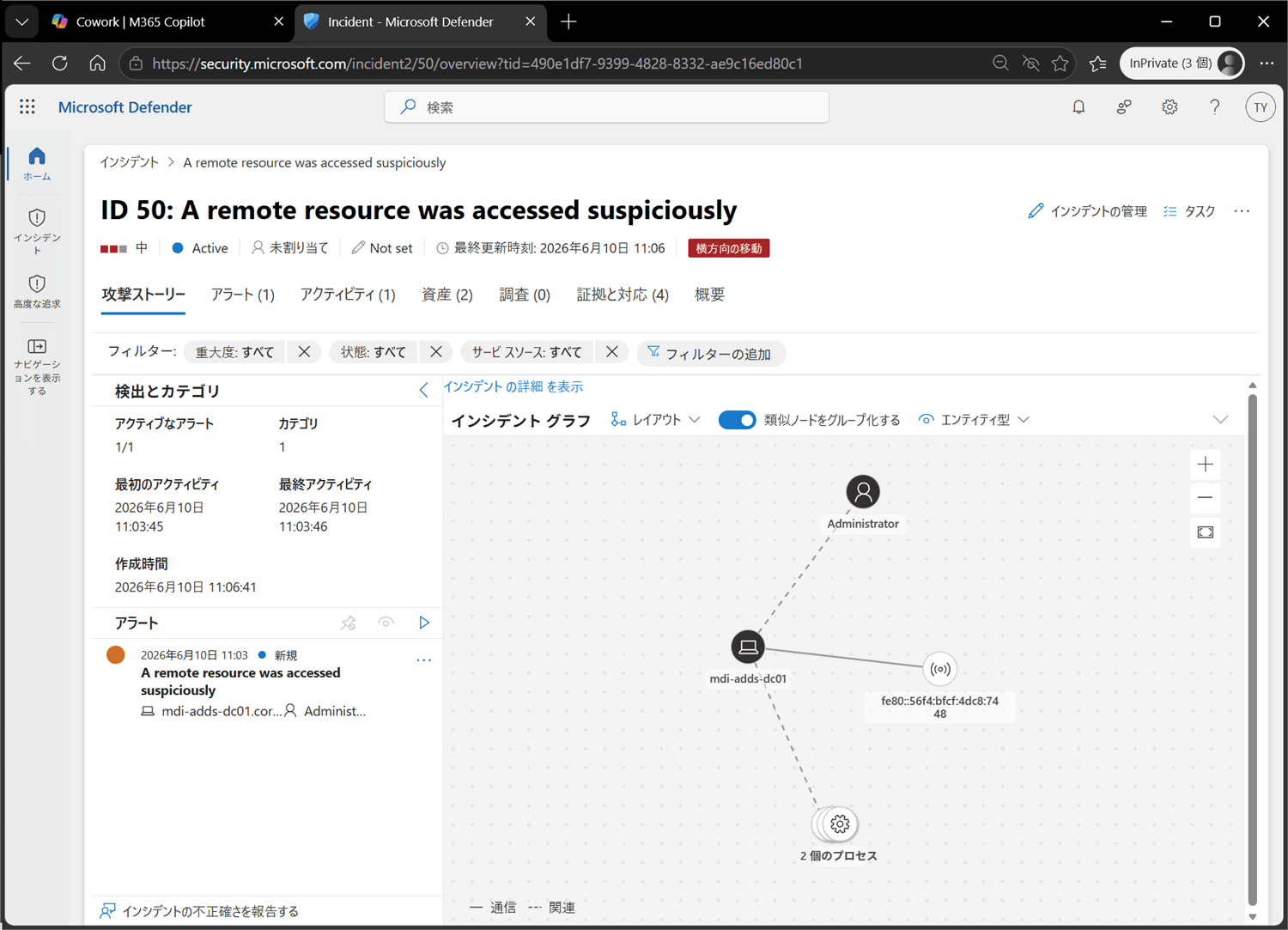The height and width of the screenshot is (930, 1288).
Task: Play the attack story with the play icon
Action: pyautogui.click(x=424, y=623)
